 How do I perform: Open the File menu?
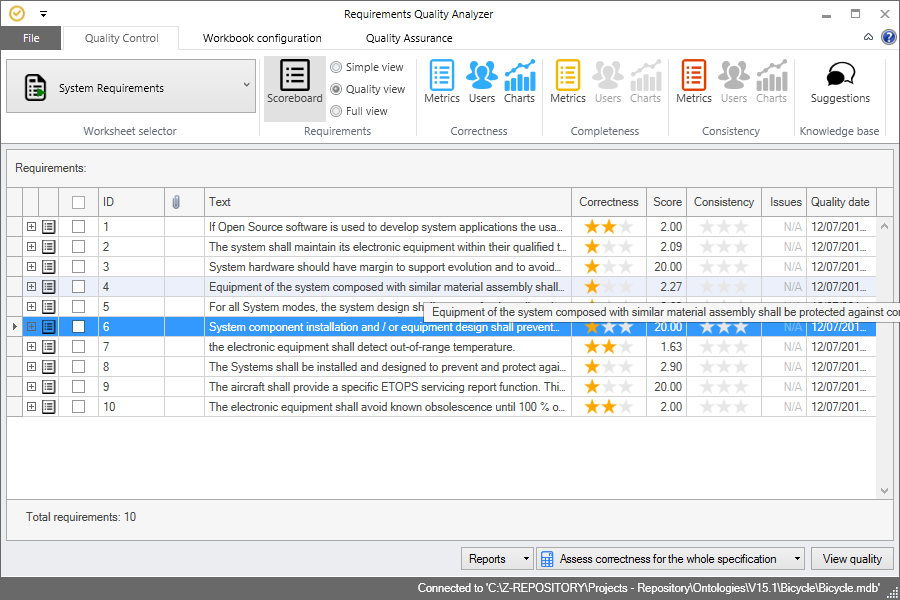pyautogui.click(x=31, y=38)
